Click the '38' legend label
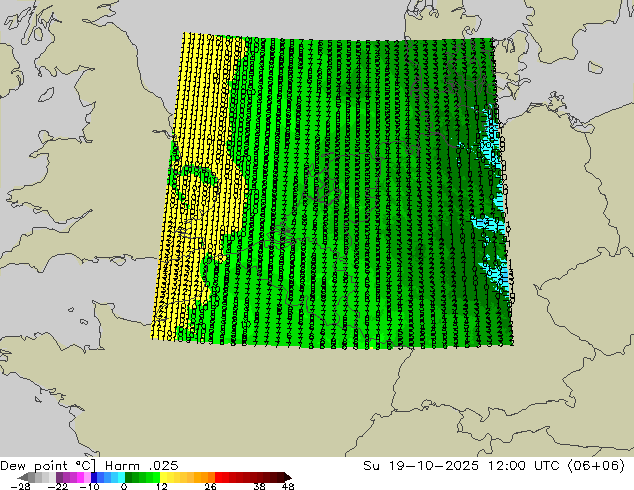The width and height of the screenshot is (634, 490). tap(260, 486)
